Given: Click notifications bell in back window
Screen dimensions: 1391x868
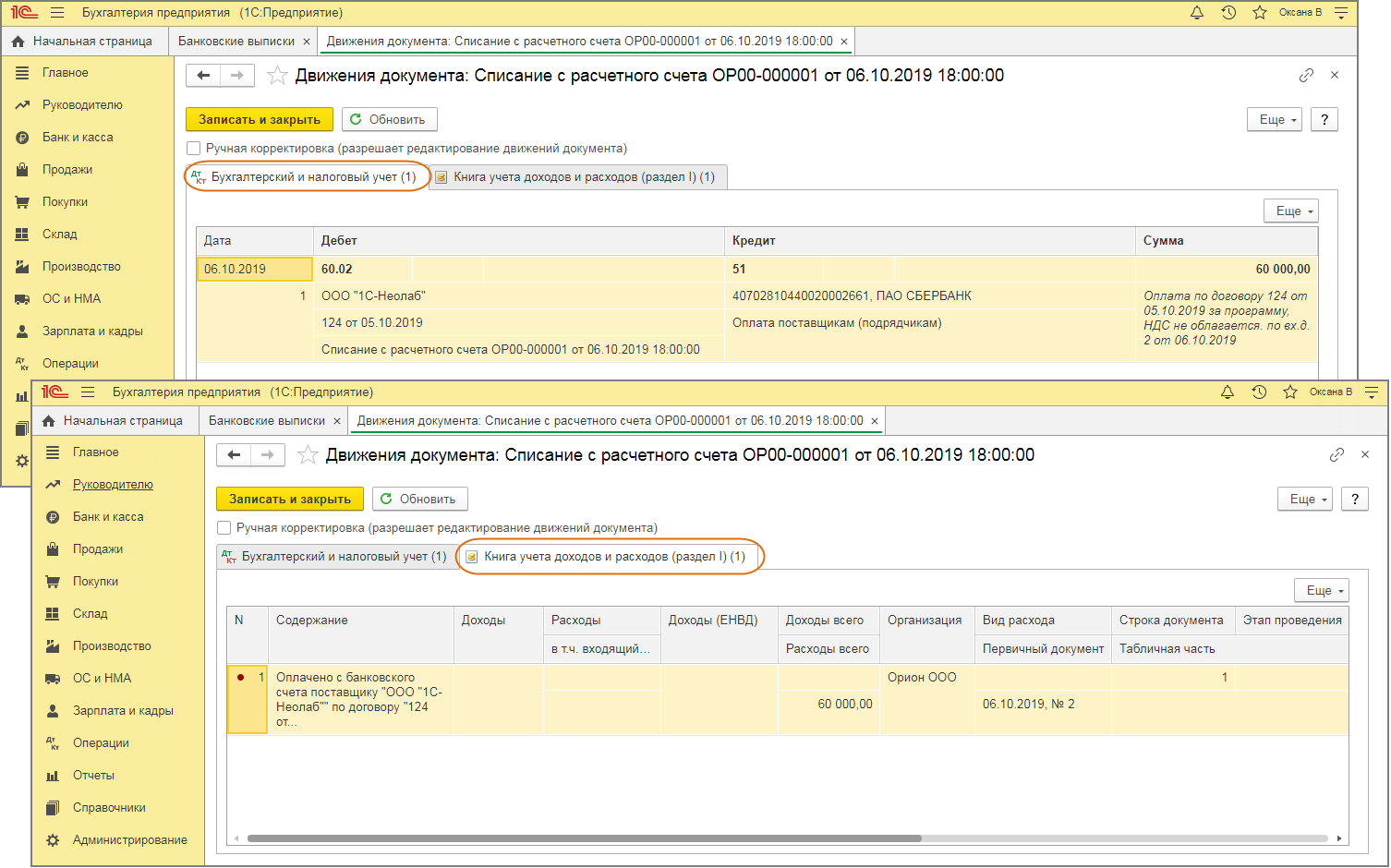Looking at the screenshot, I should 1197,13.
